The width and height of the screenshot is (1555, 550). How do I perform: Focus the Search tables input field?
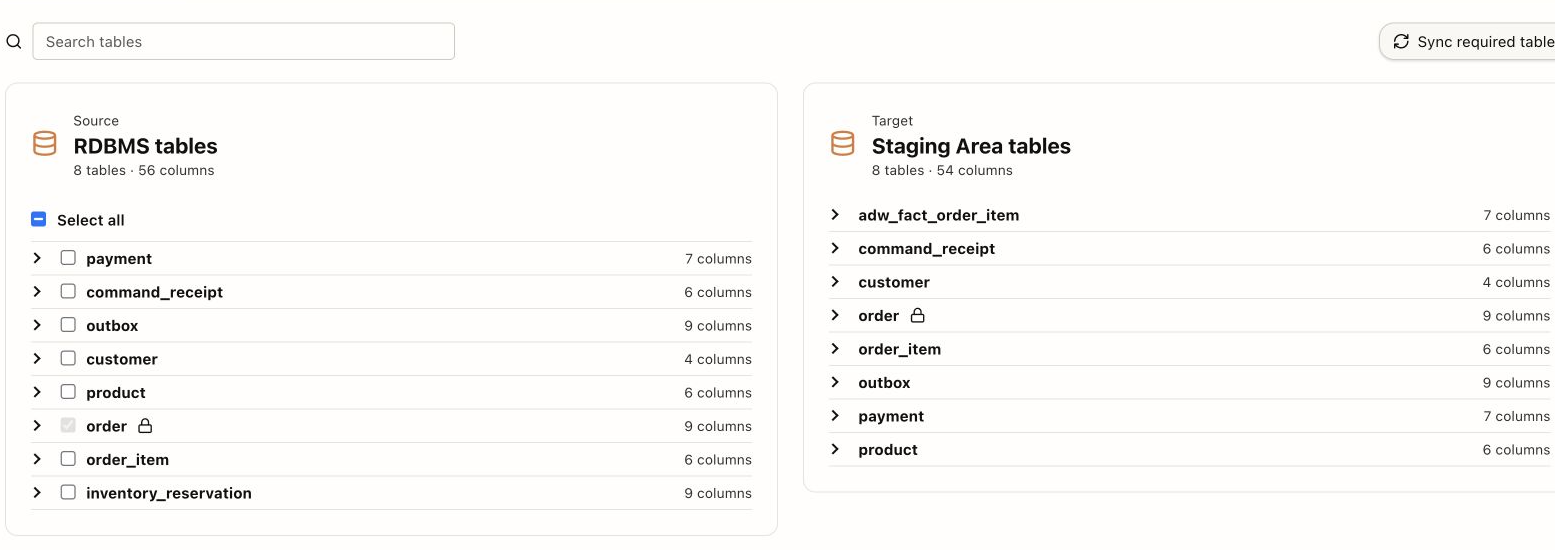point(244,42)
